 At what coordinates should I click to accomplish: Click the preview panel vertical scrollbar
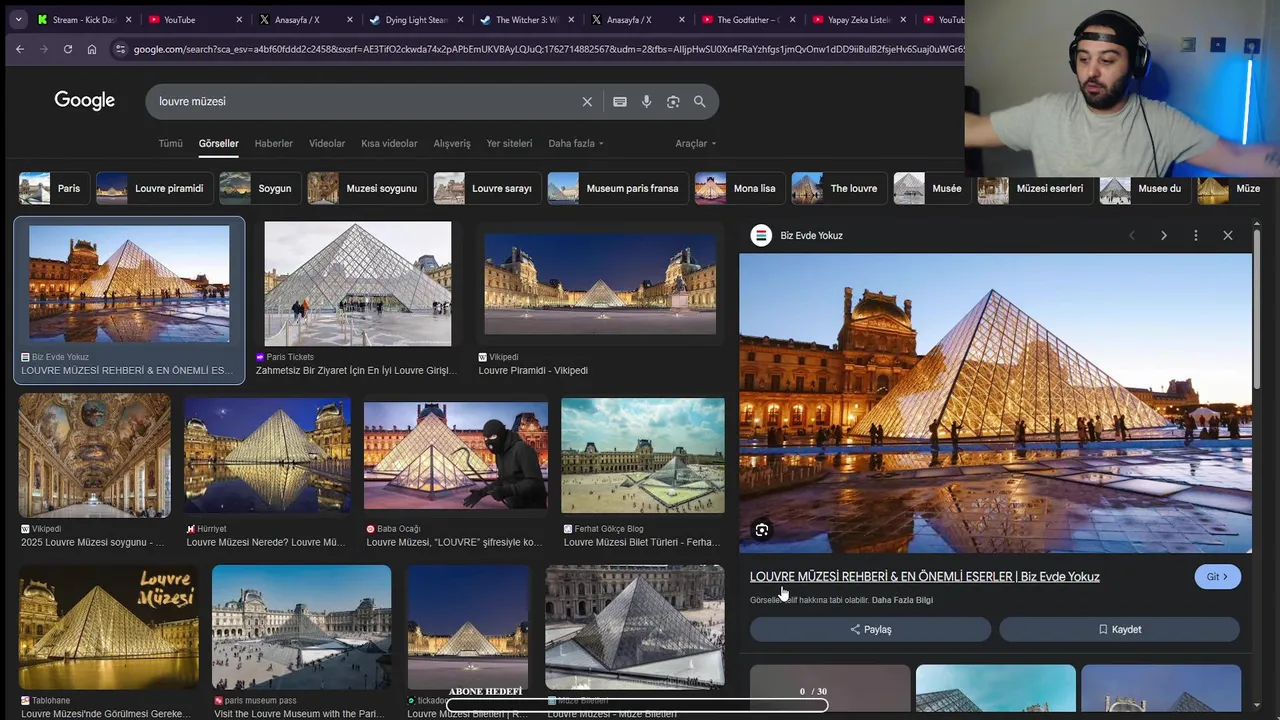coord(1257,310)
